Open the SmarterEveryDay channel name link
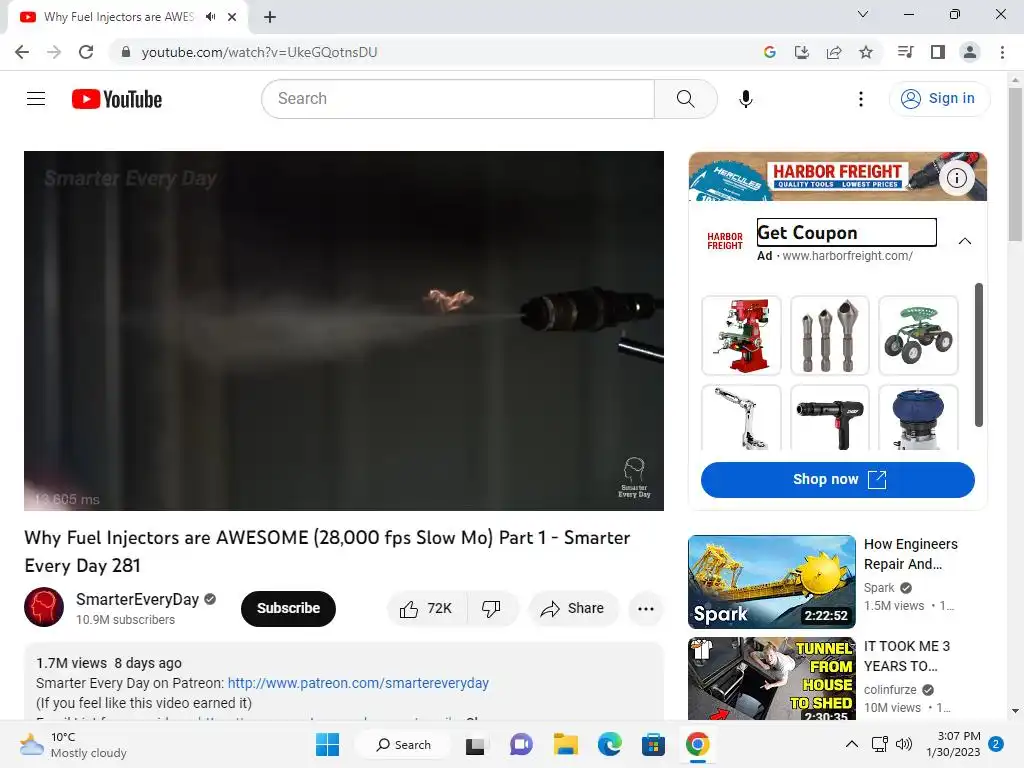Viewport: 1024px width, 768px height. pyautogui.click(x=137, y=600)
